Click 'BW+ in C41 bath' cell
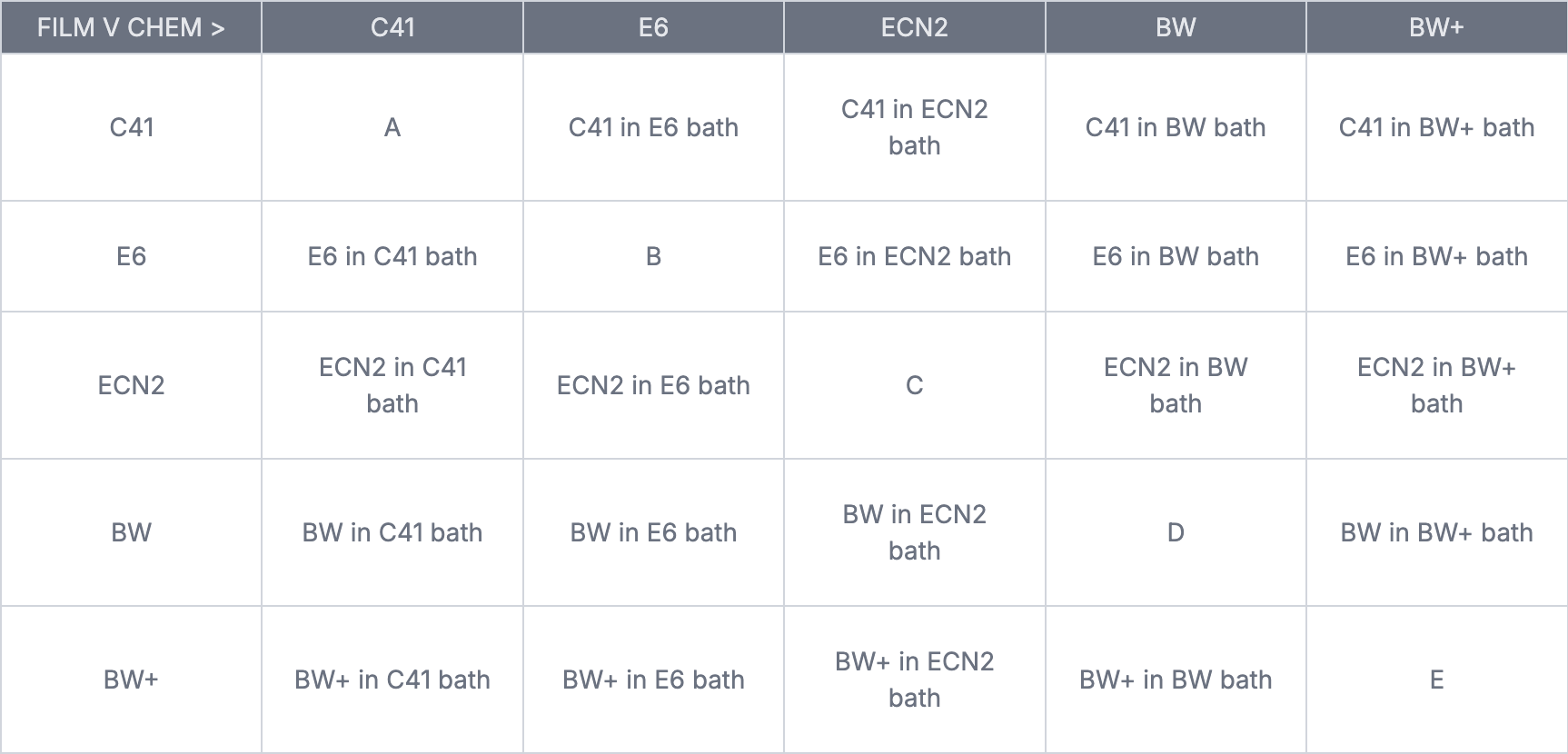This screenshot has height=754, width=1568. pyautogui.click(x=392, y=680)
